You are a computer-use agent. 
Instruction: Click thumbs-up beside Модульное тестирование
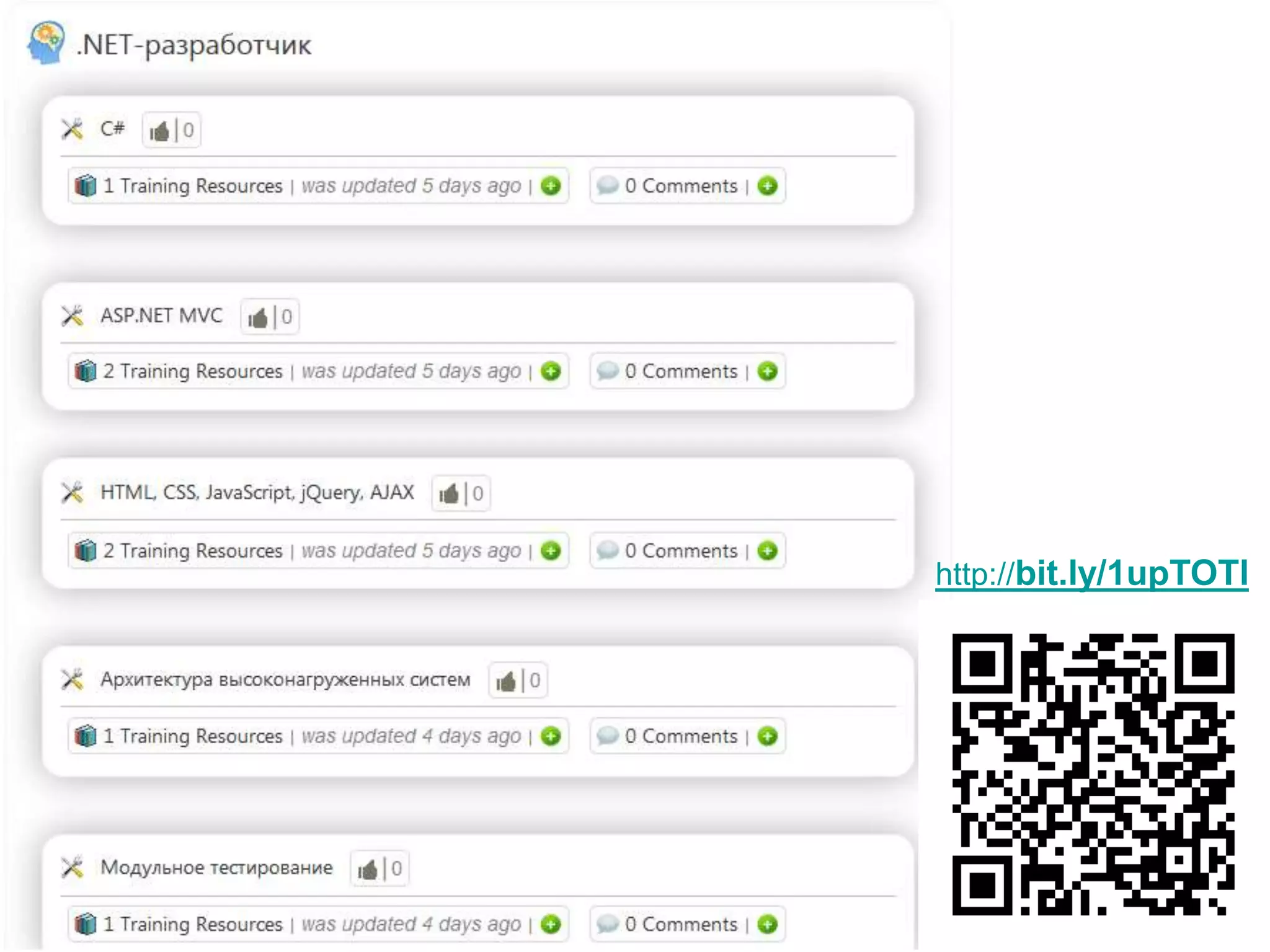pos(368,869)
